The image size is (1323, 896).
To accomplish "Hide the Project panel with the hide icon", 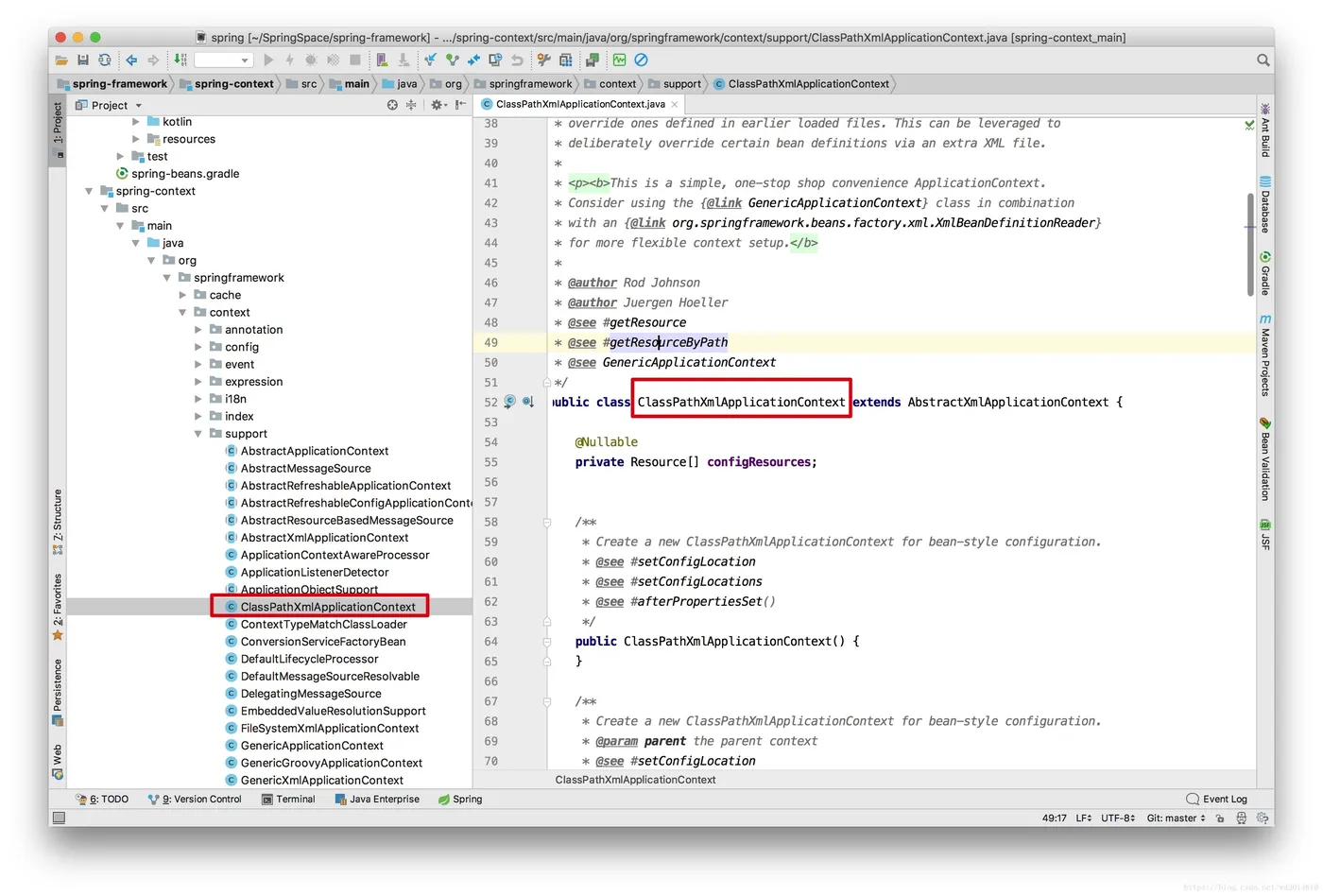I will click(x=460, y=105).
